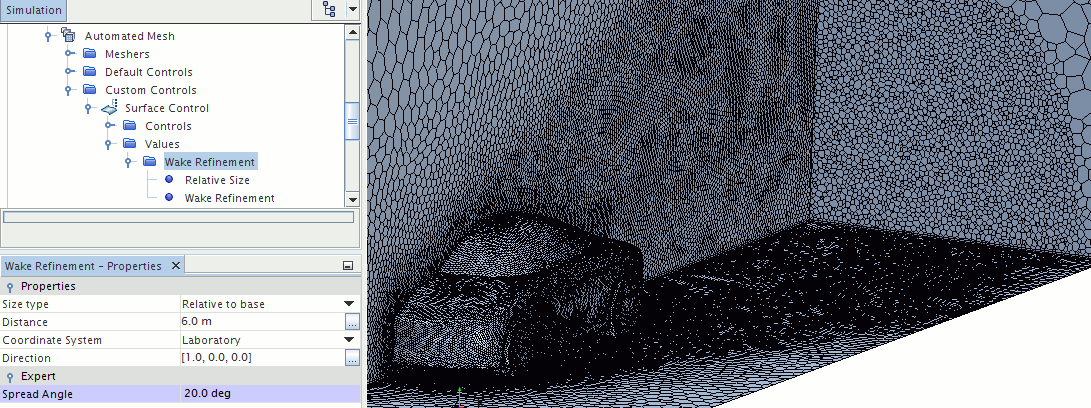Collapse the Values node handle
This screenshot has height=408, width=1091.
click(x=109, y=144)
